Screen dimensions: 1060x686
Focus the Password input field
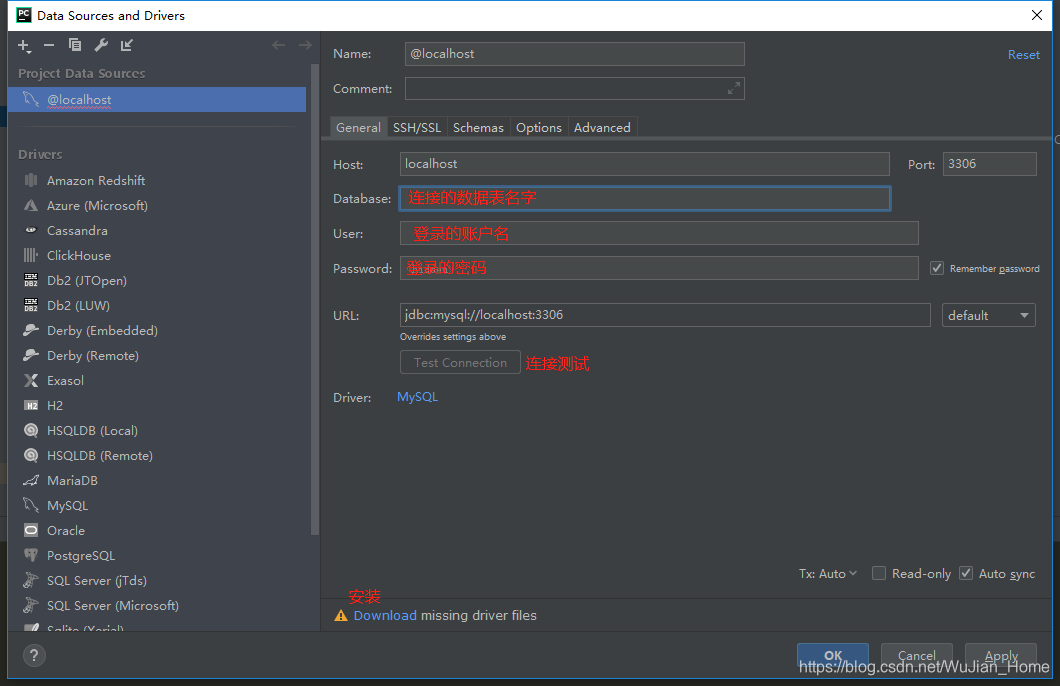tap(659, 268)
